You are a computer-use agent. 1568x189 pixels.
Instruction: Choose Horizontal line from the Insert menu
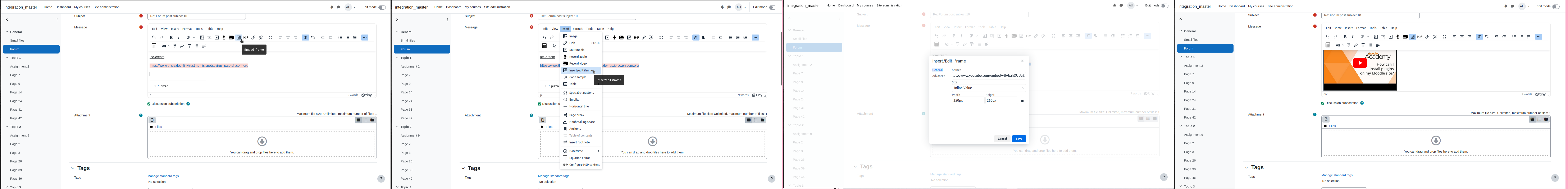click(x=581, y=106)
